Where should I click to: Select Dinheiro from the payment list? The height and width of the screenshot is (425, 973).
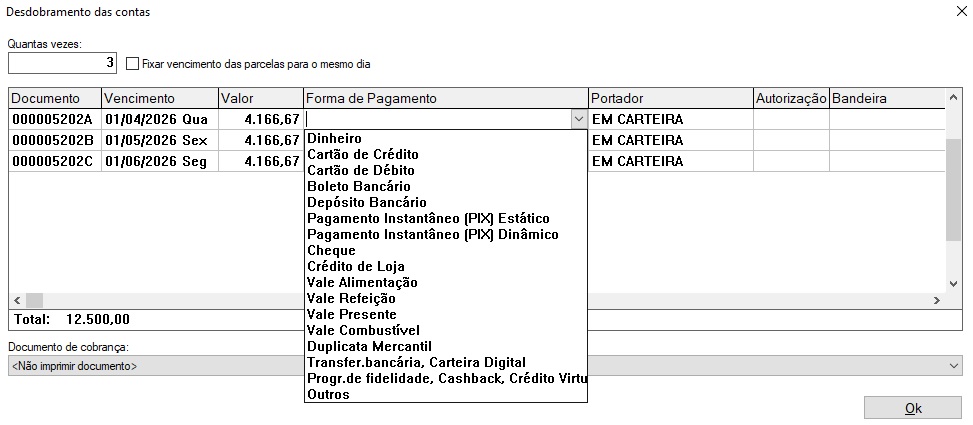coord(335,138)
